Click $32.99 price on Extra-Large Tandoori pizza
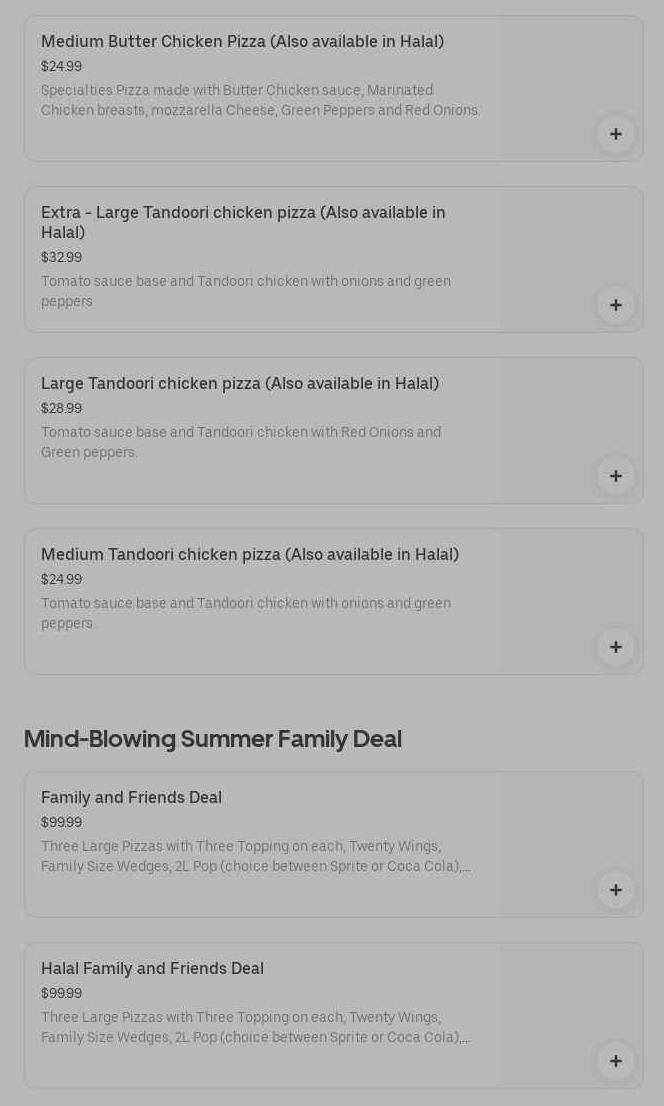Image resolution: width=664 pixels, height=1106 pixels. pos(61,258)
